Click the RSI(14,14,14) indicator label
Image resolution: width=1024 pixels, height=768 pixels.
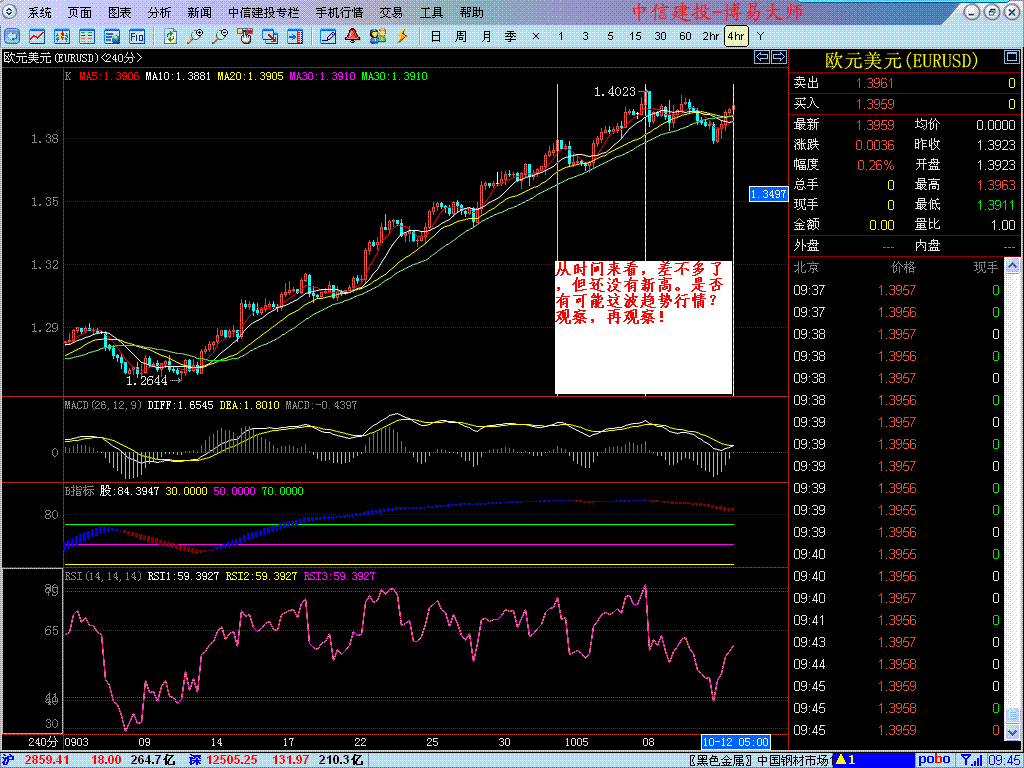103,576
